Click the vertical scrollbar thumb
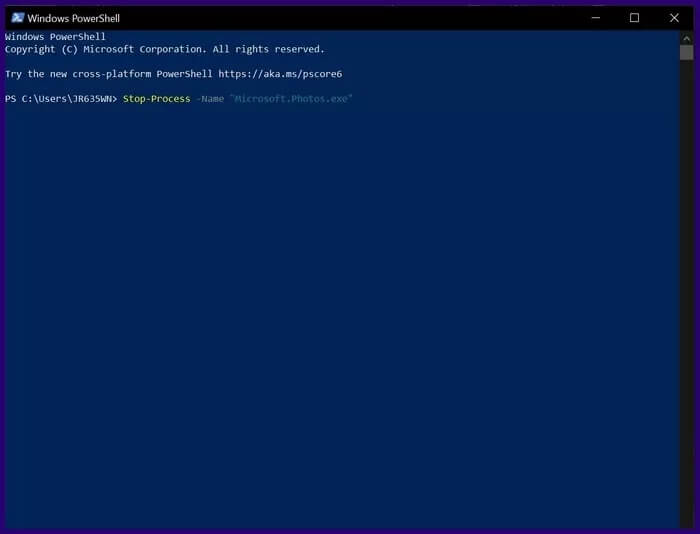700x534 pixels. [x=687, y=52]
